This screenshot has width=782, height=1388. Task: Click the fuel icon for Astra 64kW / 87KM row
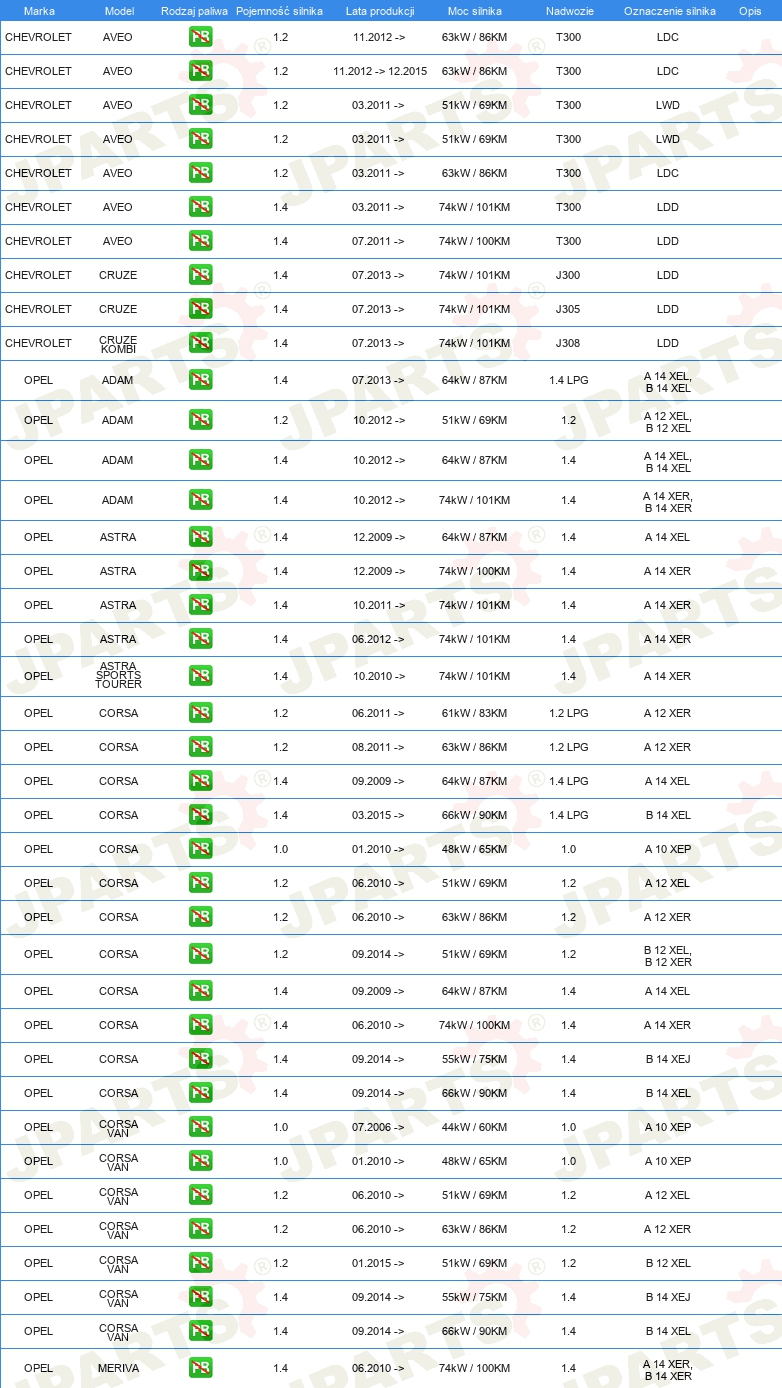[200, 537]
